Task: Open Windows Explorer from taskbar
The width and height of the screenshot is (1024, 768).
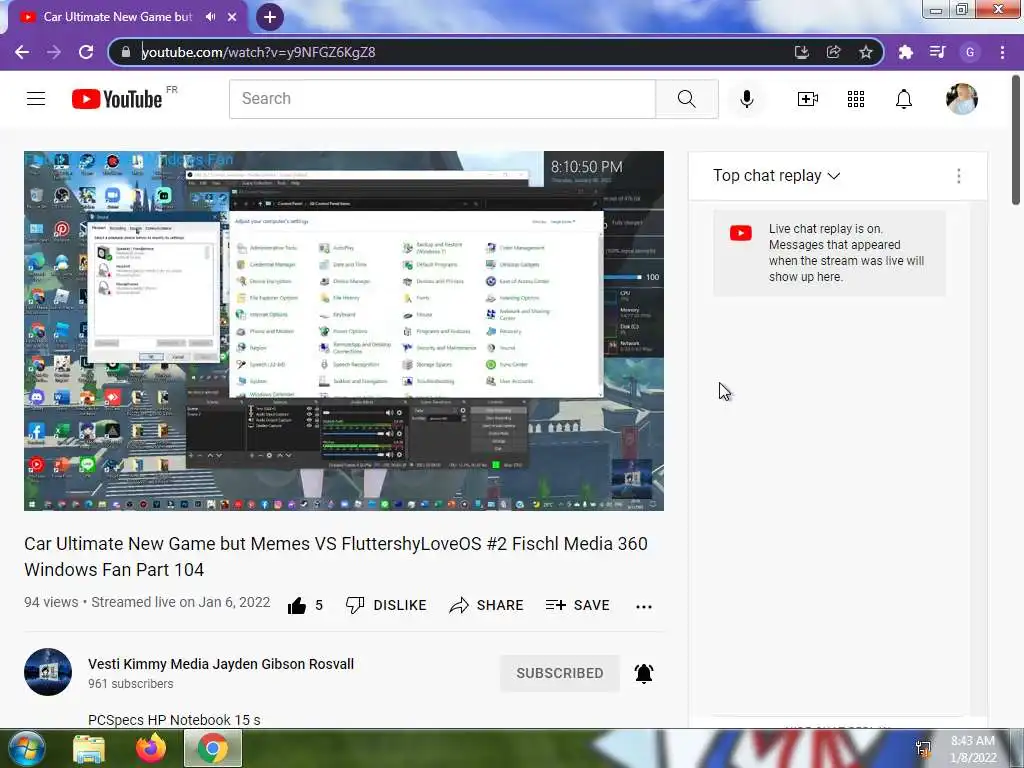Action: coord(89,748)
